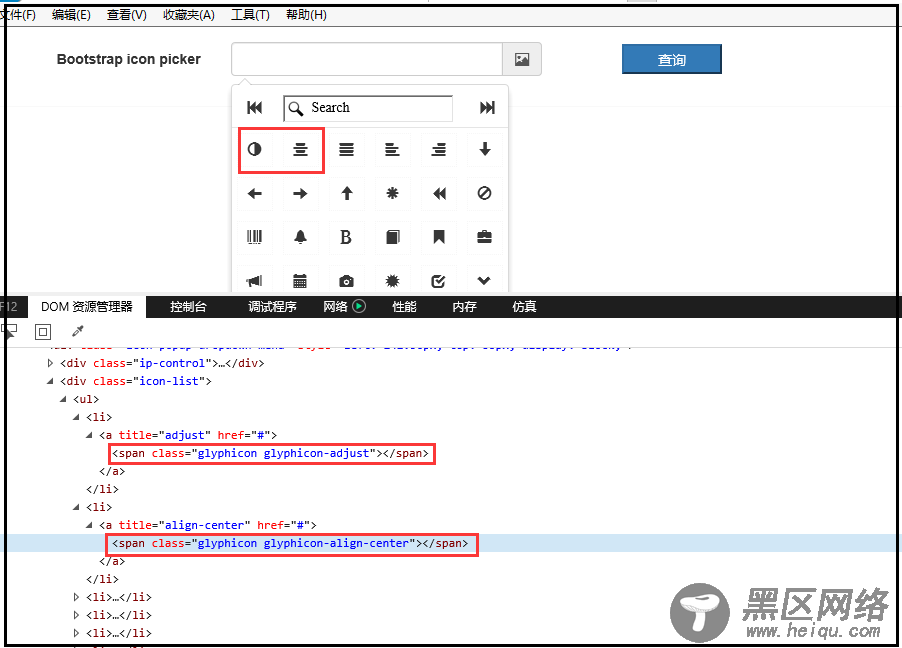Select the arrow-up icon

pos(346,193)
